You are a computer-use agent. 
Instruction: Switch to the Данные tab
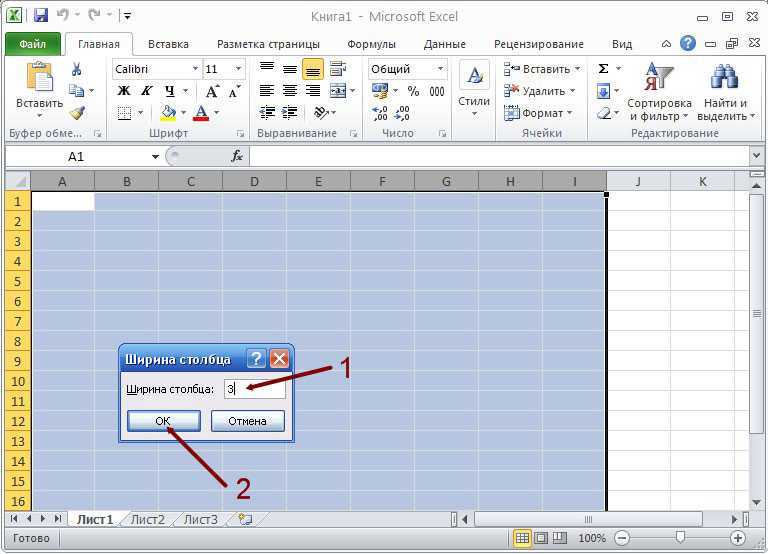[444, 44]
